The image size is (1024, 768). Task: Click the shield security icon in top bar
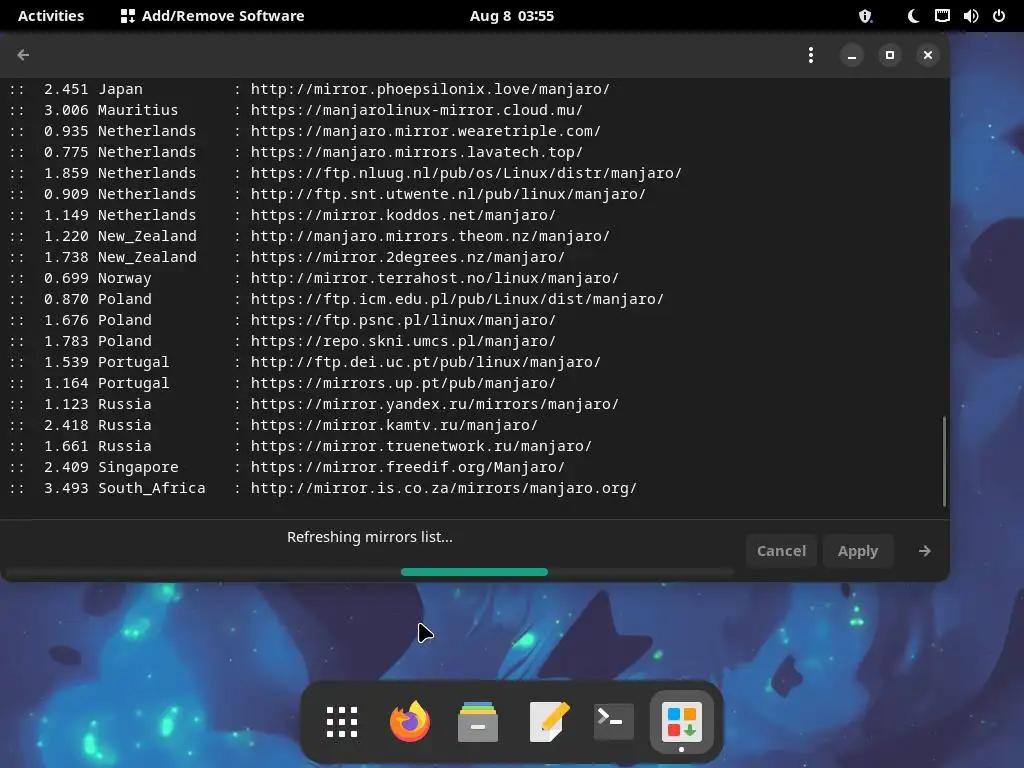pos(865,16)
